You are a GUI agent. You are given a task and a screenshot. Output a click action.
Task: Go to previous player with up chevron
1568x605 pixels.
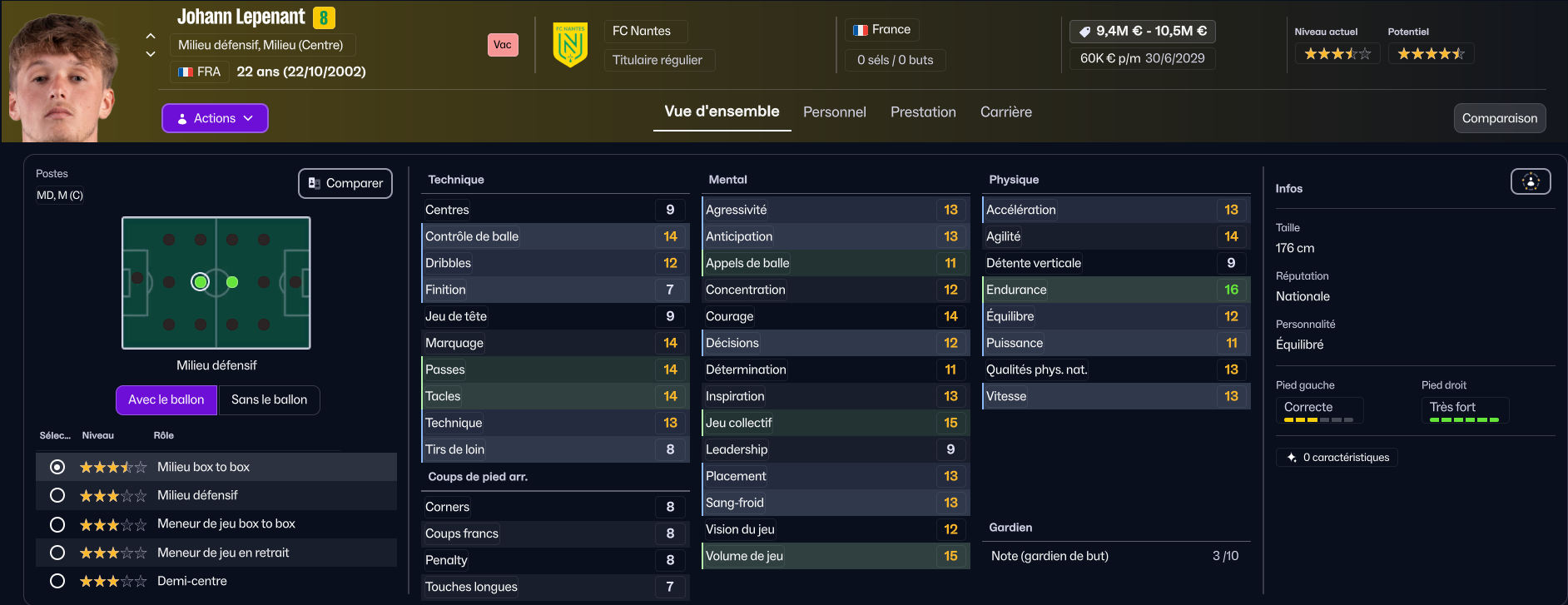coord(151,36)
